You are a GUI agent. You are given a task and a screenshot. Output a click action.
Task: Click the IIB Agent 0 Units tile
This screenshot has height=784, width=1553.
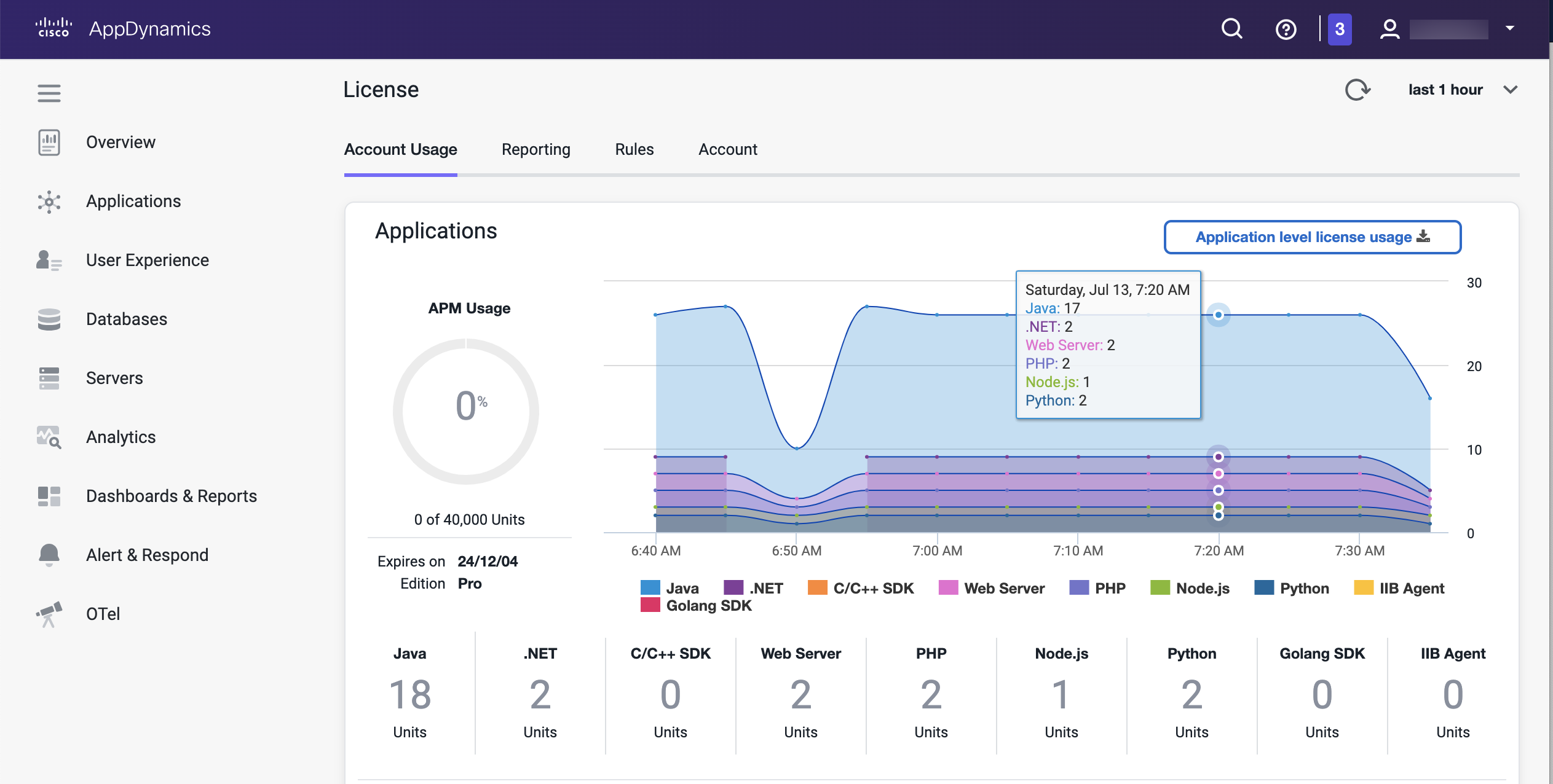tap(1453, 693)
